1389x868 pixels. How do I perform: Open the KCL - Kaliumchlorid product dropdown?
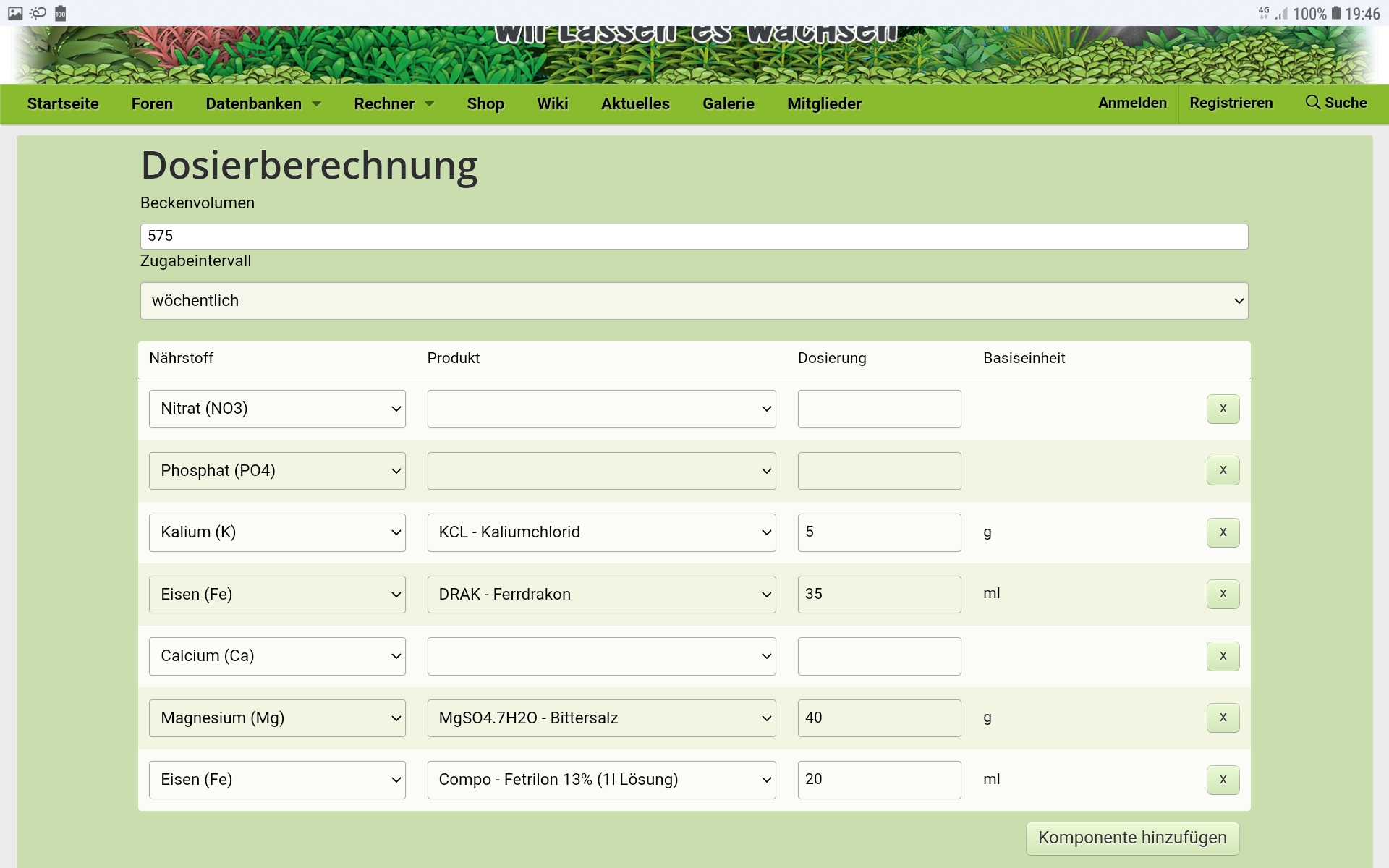click(x=601, y=532)
